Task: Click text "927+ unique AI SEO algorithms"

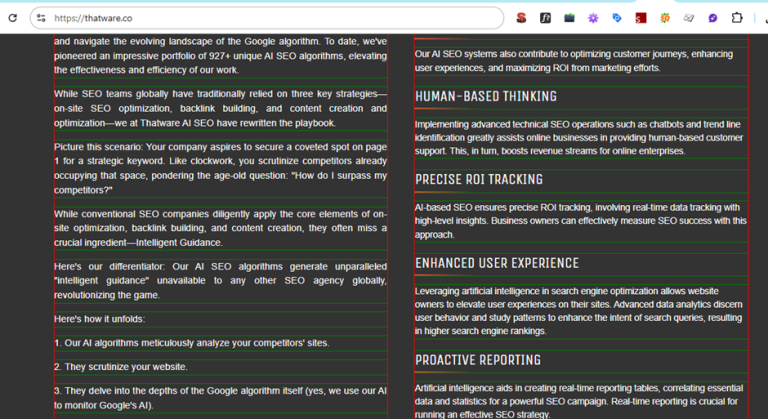Action: click(278, 56)
